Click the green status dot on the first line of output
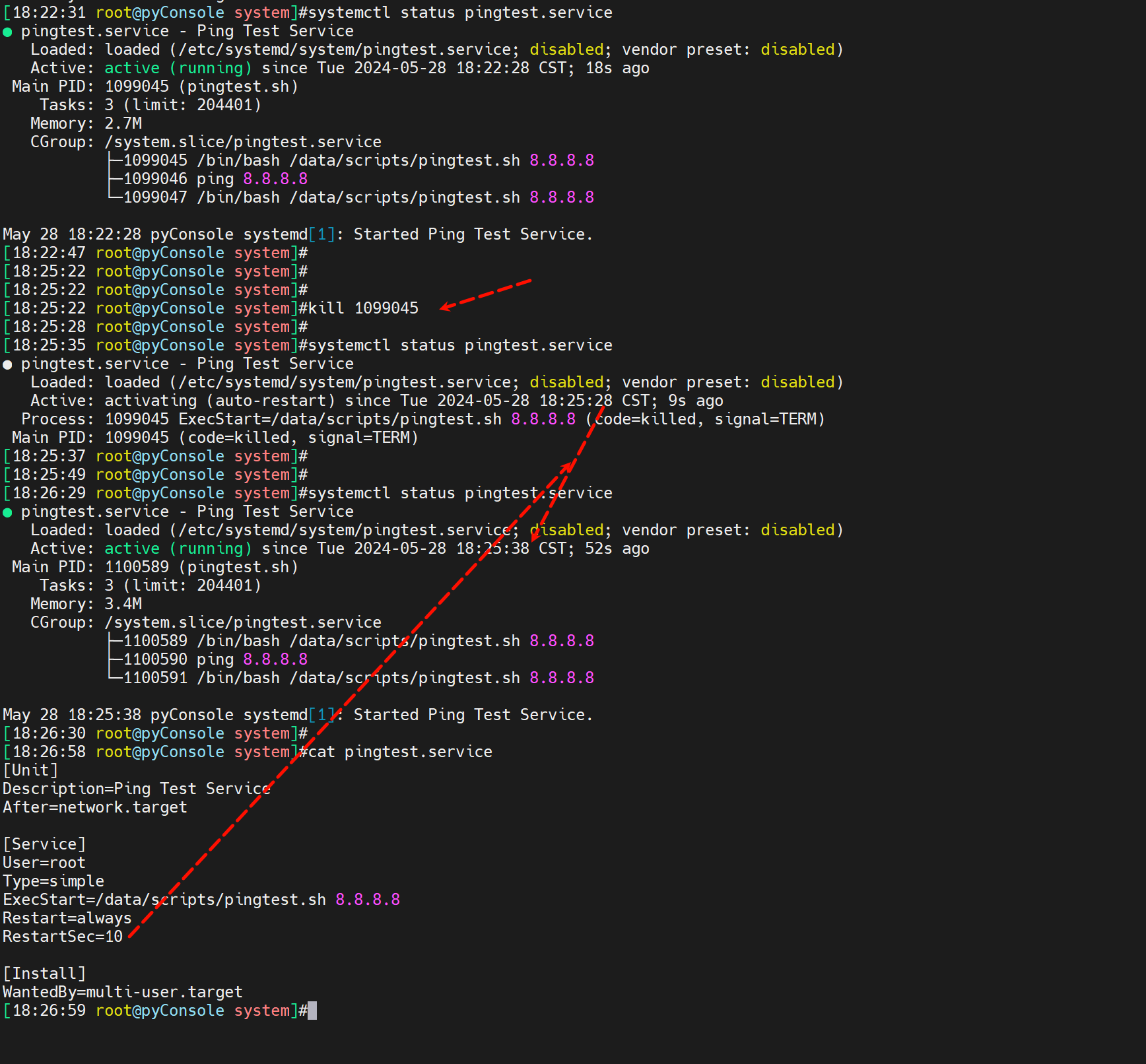This screenshot has height=1064, width=1146. pyautogui.click(x=7, y=32)
